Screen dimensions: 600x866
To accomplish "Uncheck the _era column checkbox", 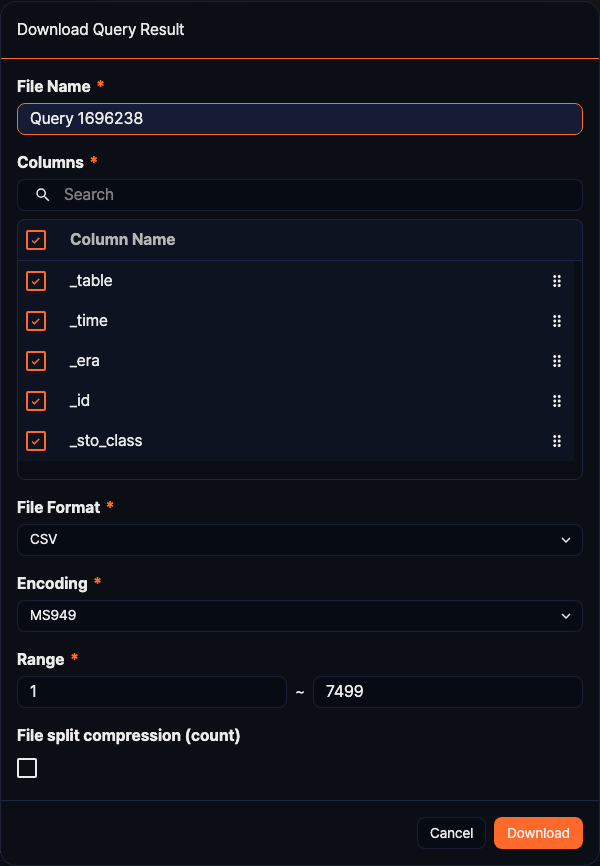I will pyautogui.click(x=37, y=361).
